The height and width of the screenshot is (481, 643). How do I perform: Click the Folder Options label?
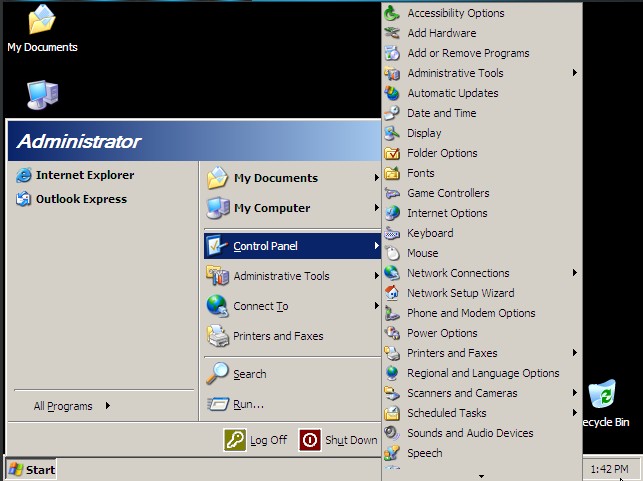point(442,153)
